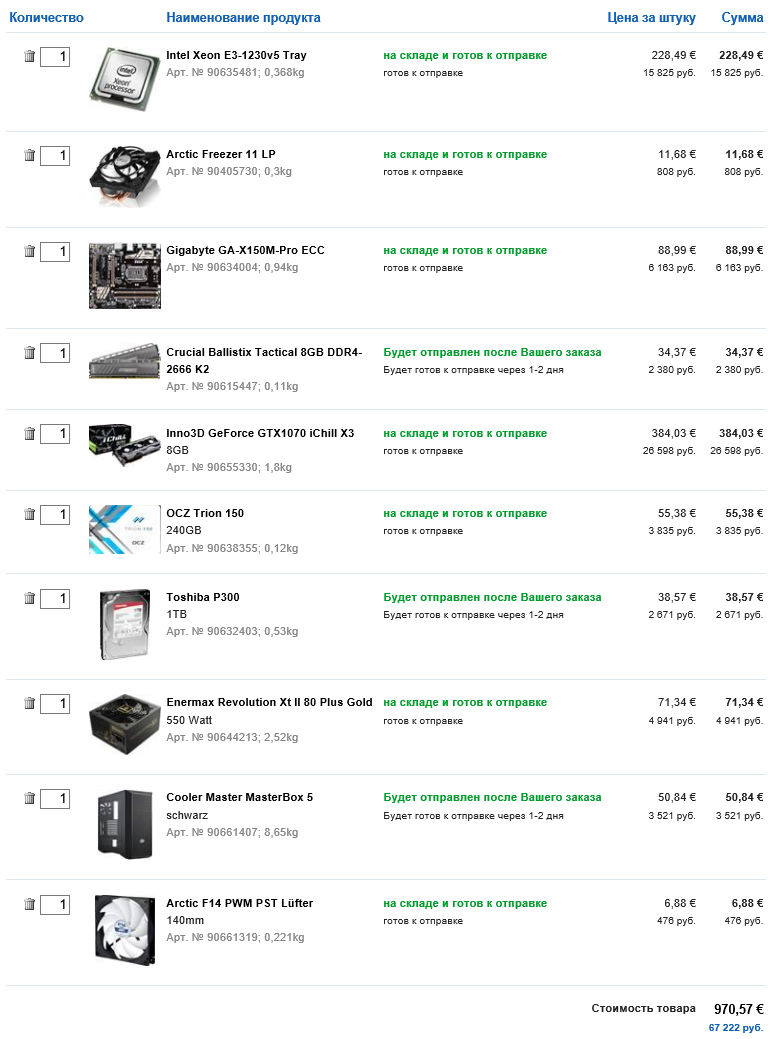View the OCZ Trion 150 product picture
Image resolution: width=770 pixels, height=1039 pixels.
click(124, 529)
